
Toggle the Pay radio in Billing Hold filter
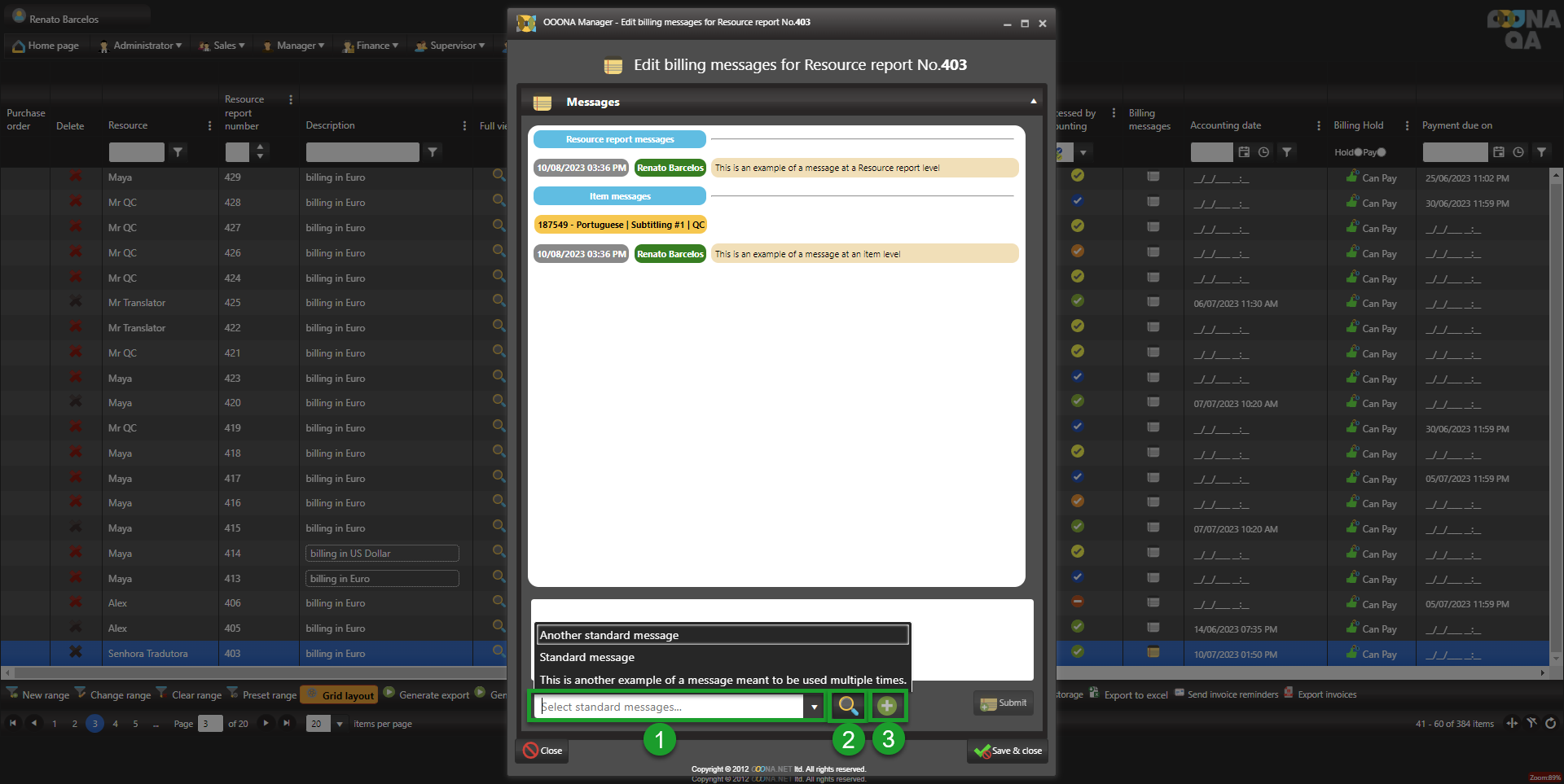(x=1382, y=152)
